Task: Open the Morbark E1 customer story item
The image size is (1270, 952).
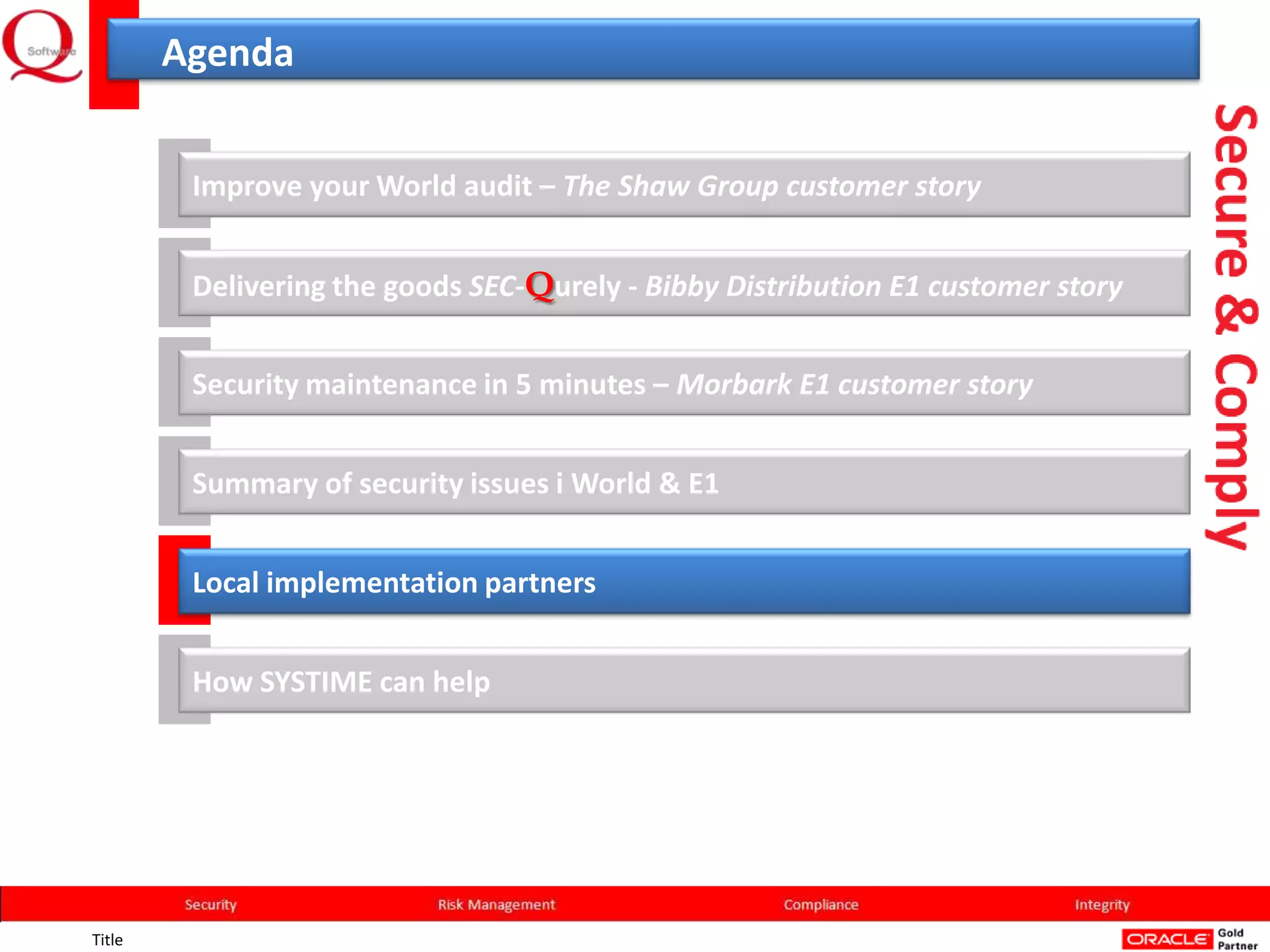Action: (684, 383)
